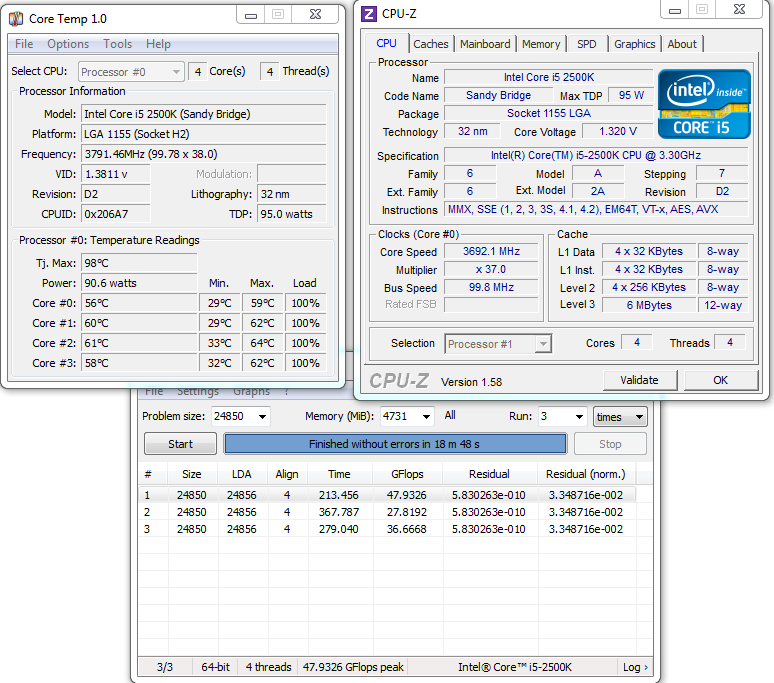Click Core #2 Max temperature 64°C
The height and width of the screenshot is (683, 774).
(262, 343)
